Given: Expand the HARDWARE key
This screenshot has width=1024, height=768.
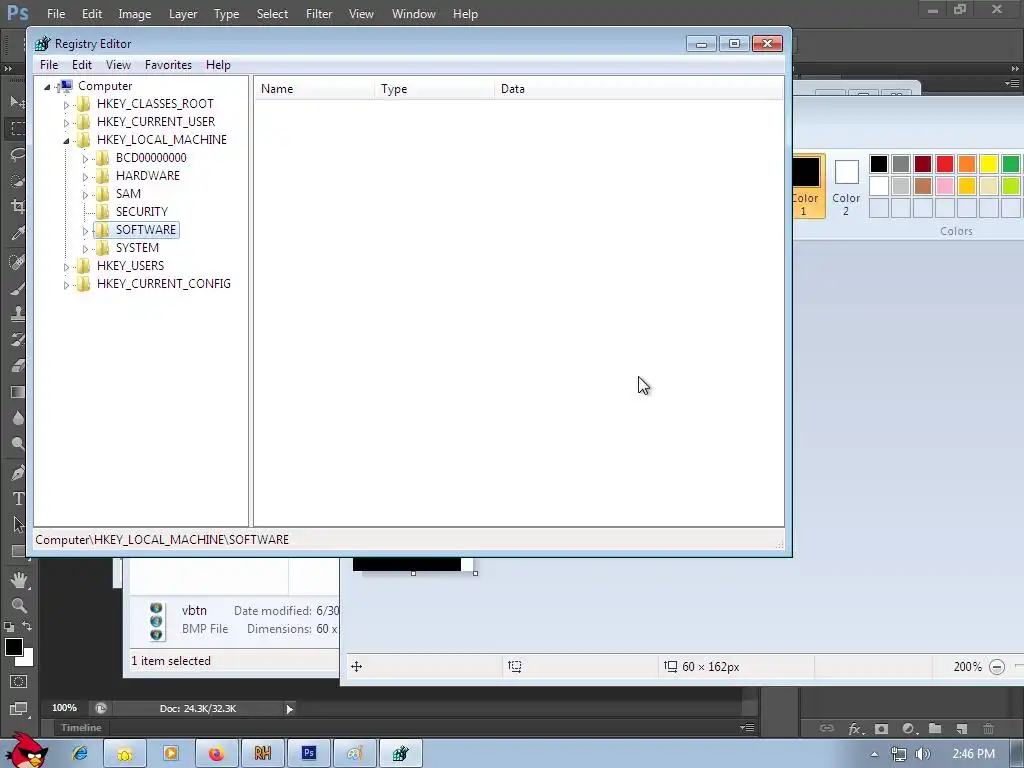Looking at the screenshot, I should [x=85, y=176].
